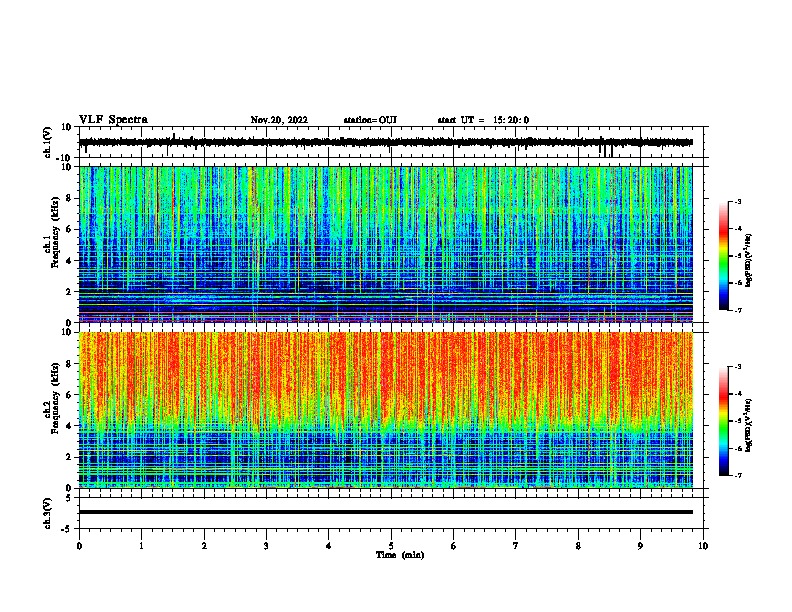Click the "station=OUJ" label

[x=370, y=120]
